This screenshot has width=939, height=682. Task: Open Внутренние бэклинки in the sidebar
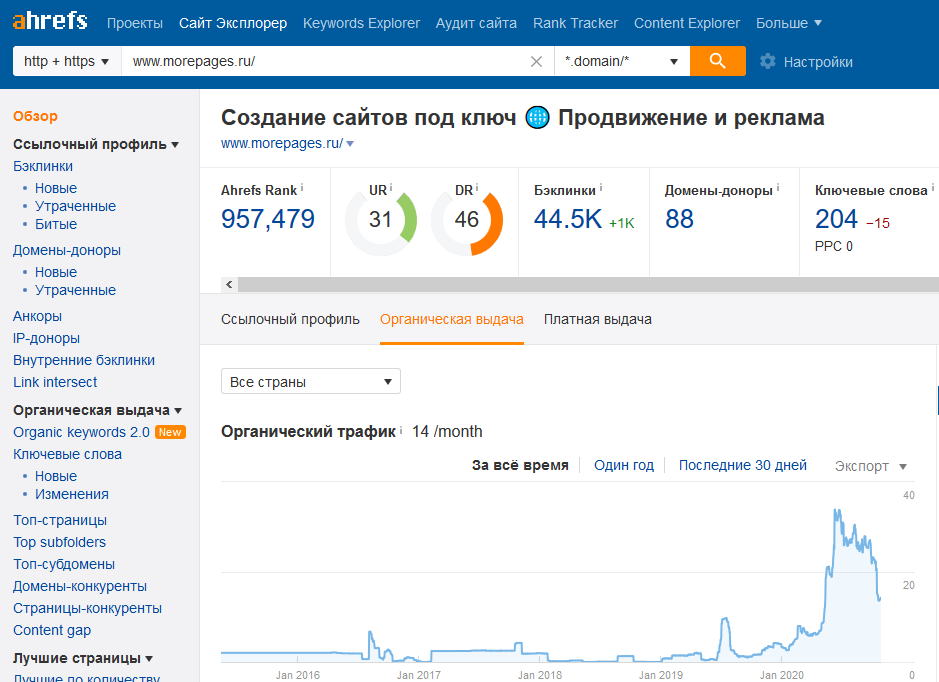[84, 360]
